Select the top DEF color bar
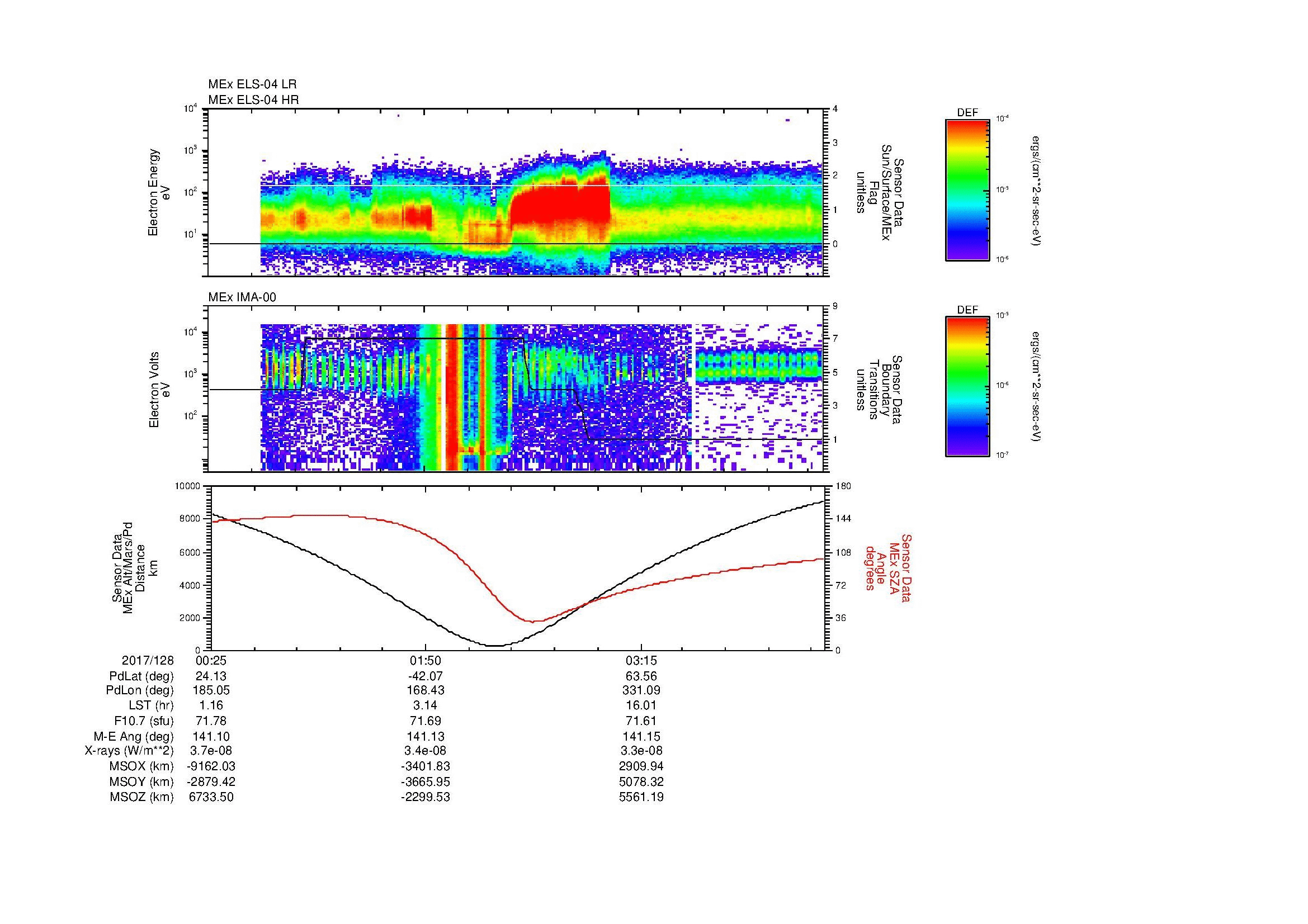Image resolution: width=1308 pixels, height=924 pixels. click(x=967, y=189)
